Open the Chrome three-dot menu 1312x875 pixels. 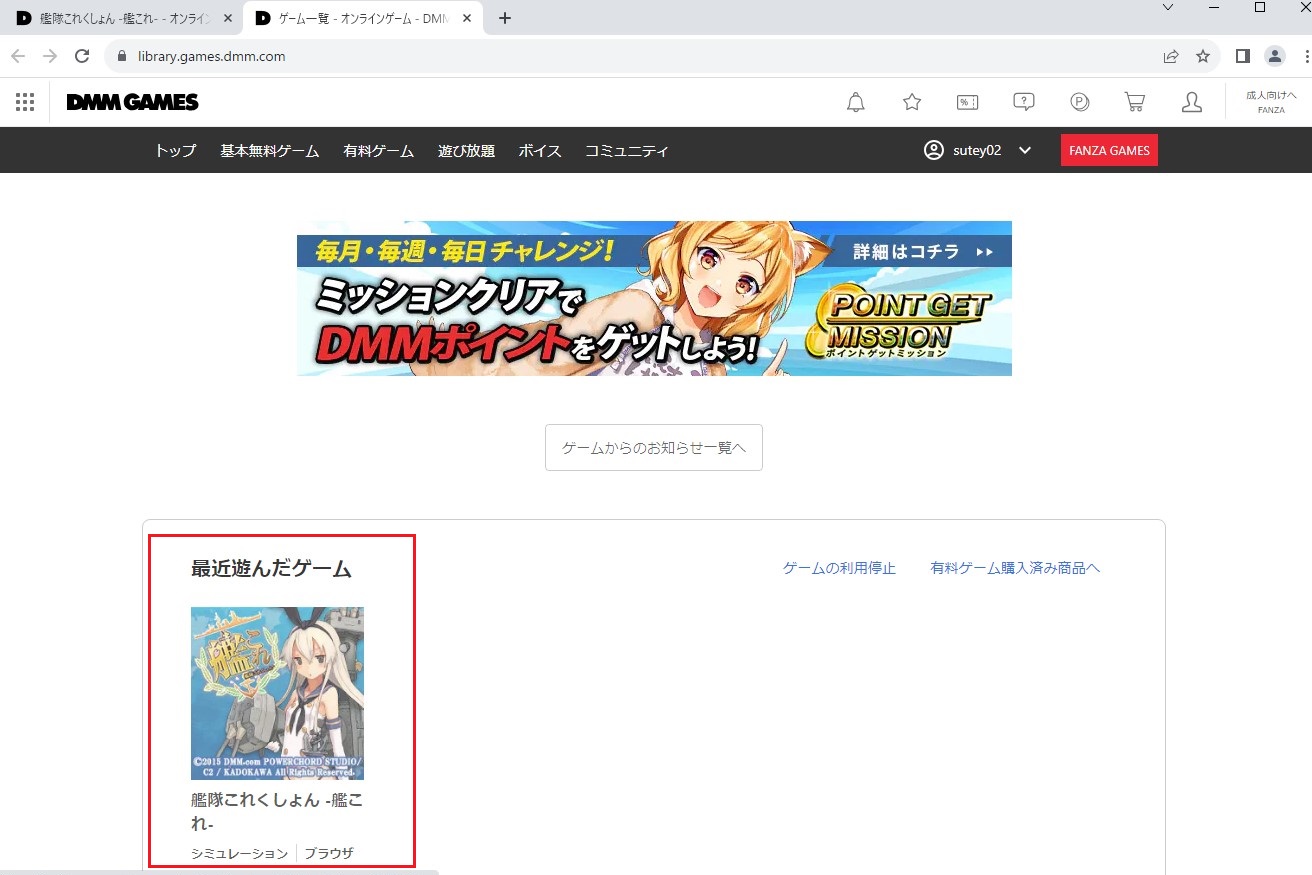point(1306,56)
